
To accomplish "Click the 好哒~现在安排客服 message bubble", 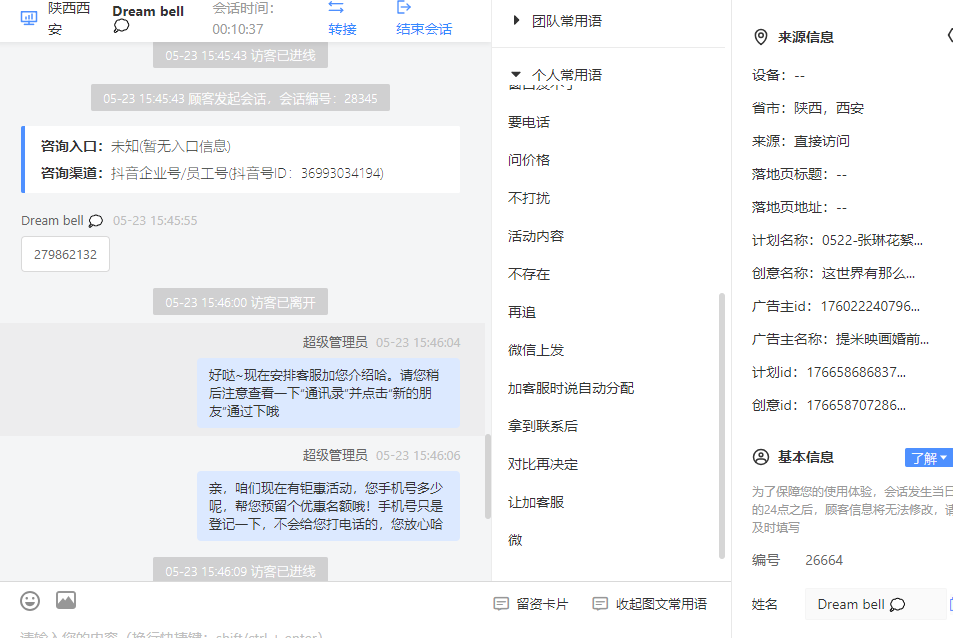I will 328,393.
